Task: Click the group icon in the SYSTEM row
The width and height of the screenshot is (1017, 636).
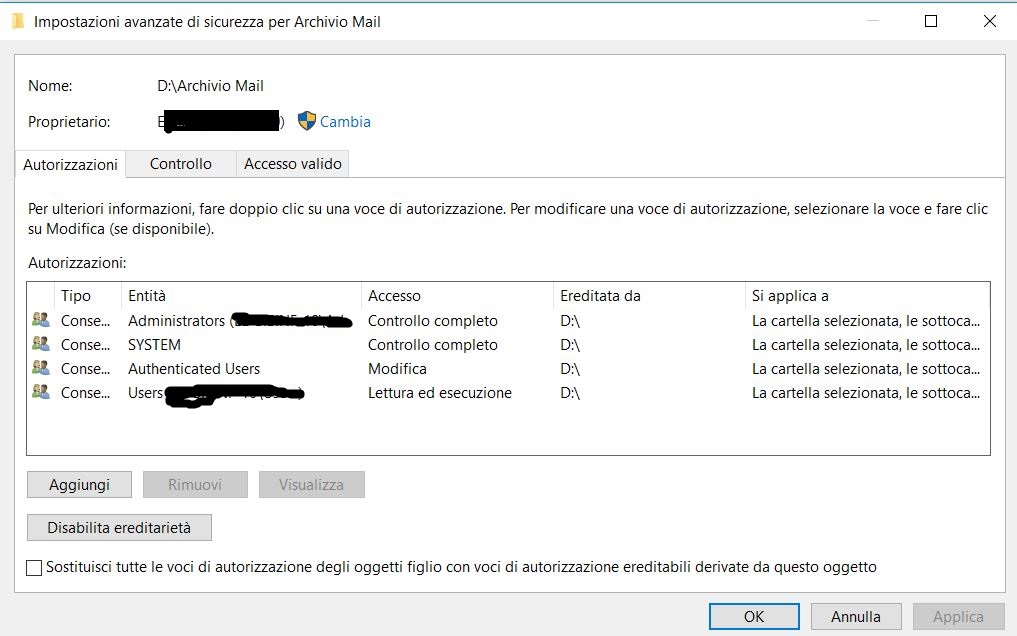Action: pos(41,344)
